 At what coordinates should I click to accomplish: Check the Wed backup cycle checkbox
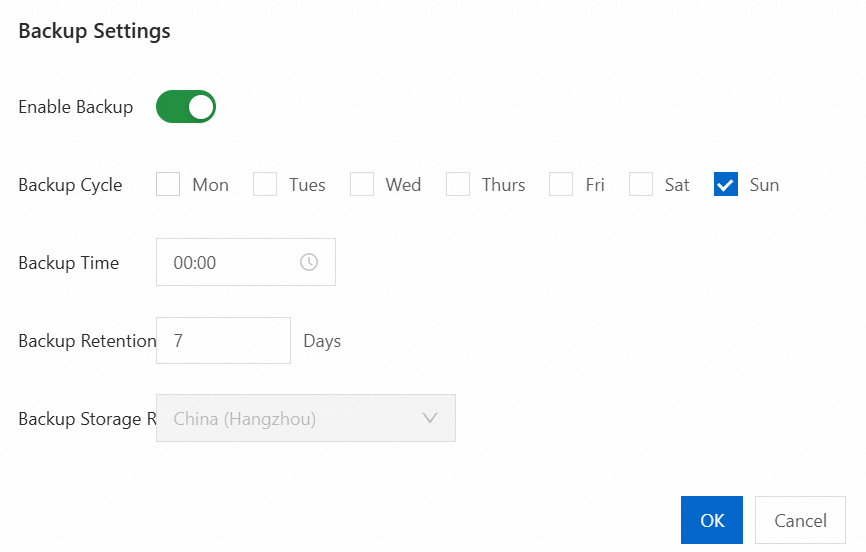tap(362, 185)
